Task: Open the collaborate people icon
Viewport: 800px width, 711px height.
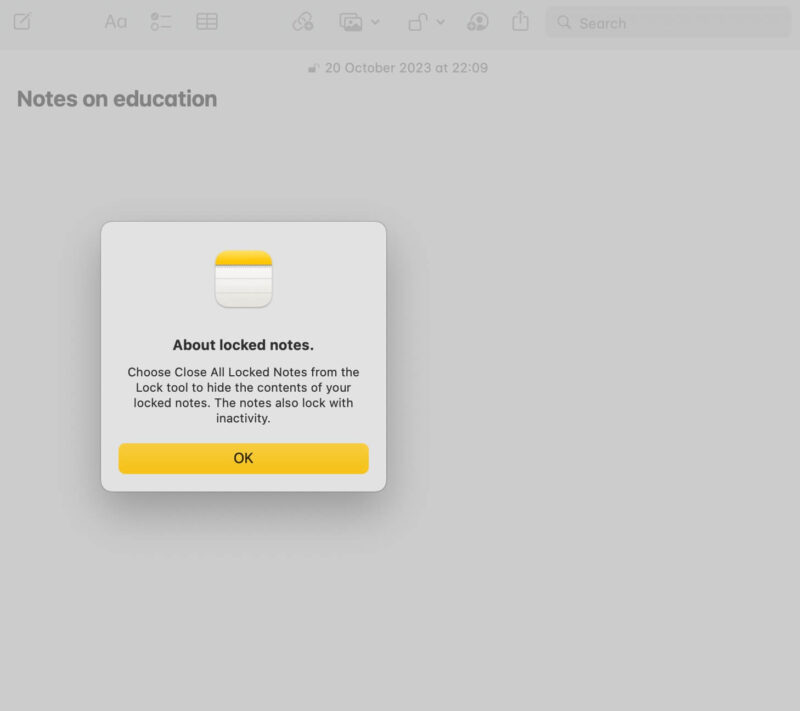Action: (x=478, y=22)
